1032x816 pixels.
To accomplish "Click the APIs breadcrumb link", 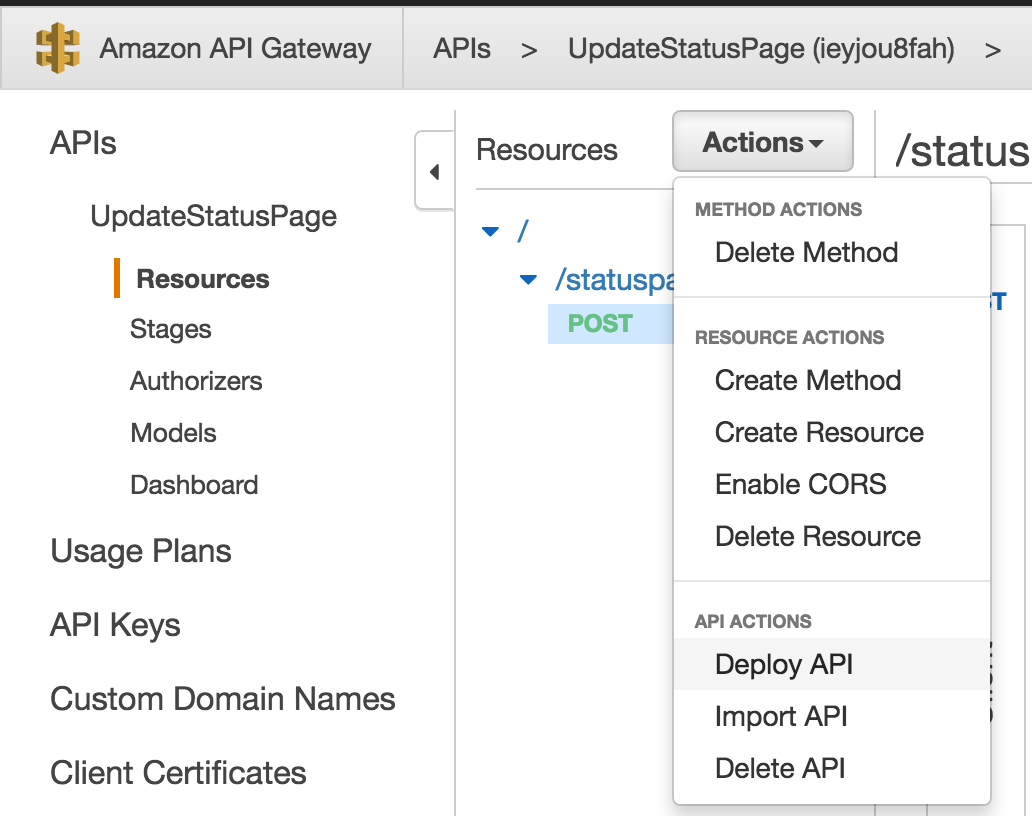I will (461, 49).
